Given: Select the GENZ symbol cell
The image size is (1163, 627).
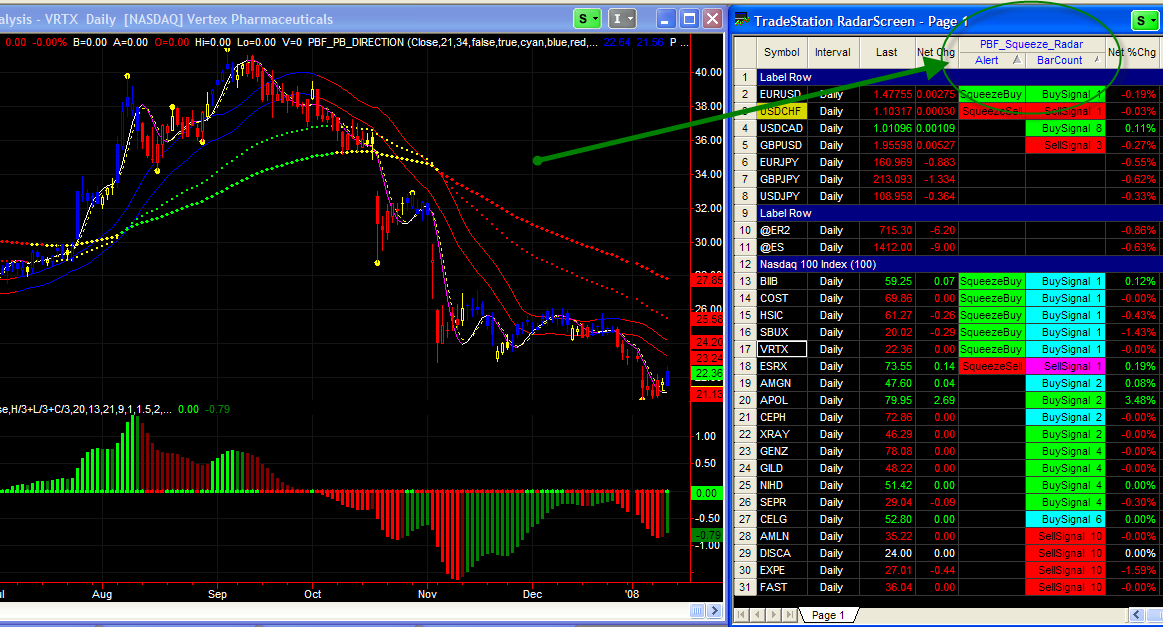Looking at the screenshot, I should pos(781,452).
